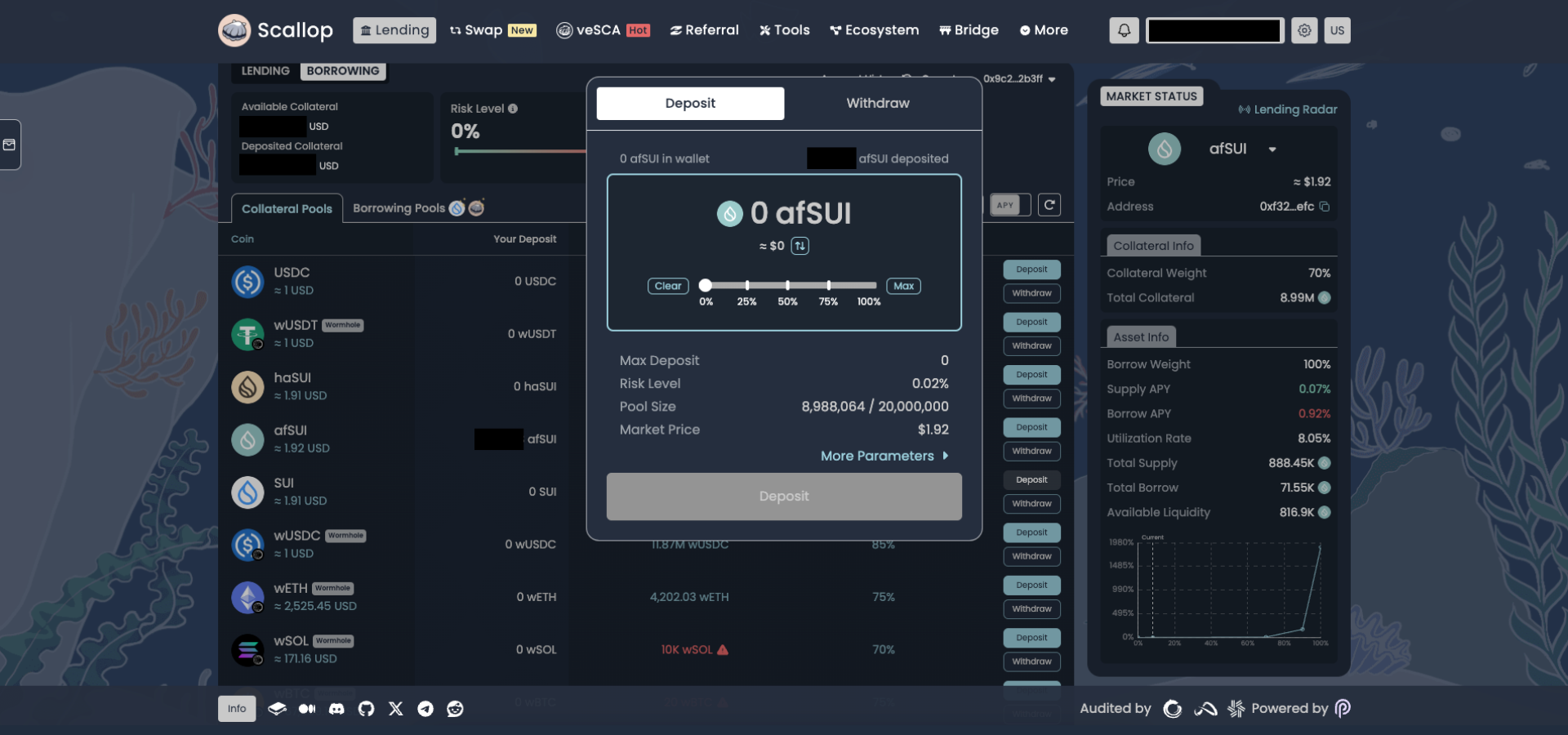Open the Referral navigation item
The height and width of the screenshot is (735, 1568).
point(704,30)
